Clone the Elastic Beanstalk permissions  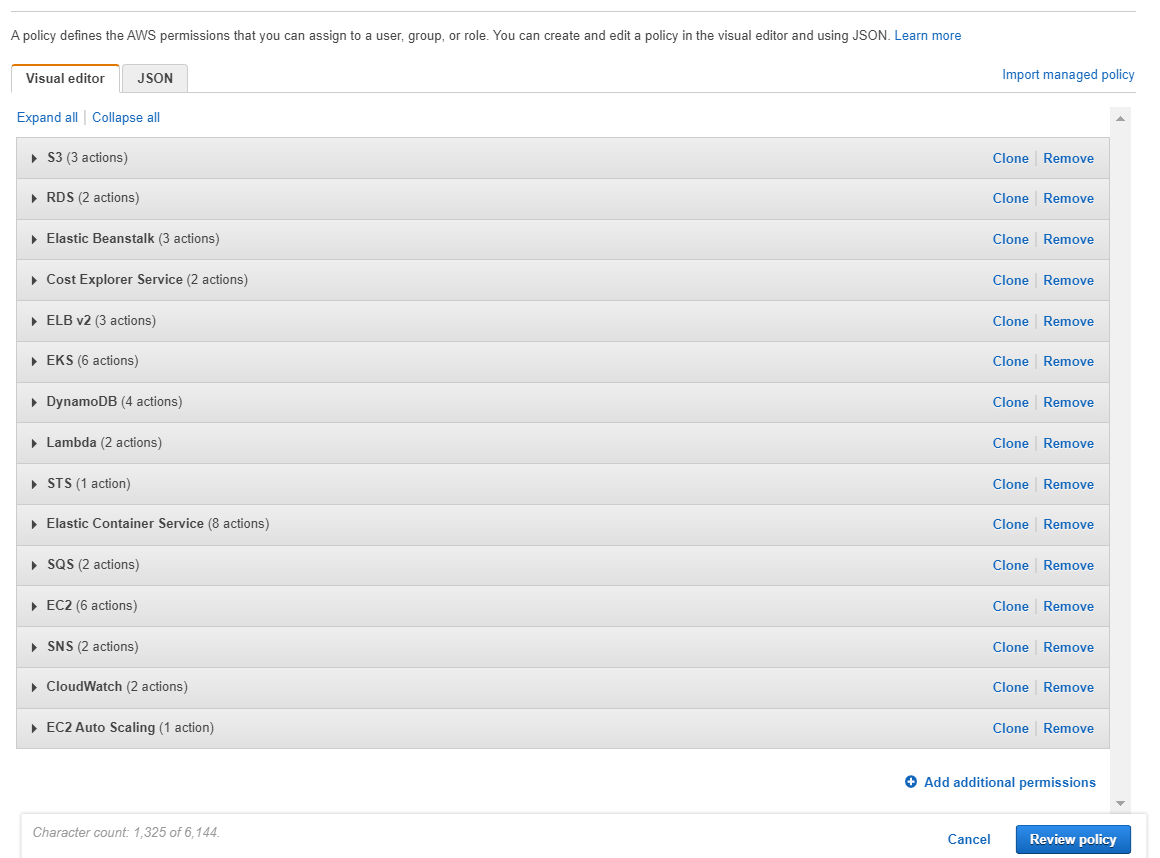point(1011,240)
